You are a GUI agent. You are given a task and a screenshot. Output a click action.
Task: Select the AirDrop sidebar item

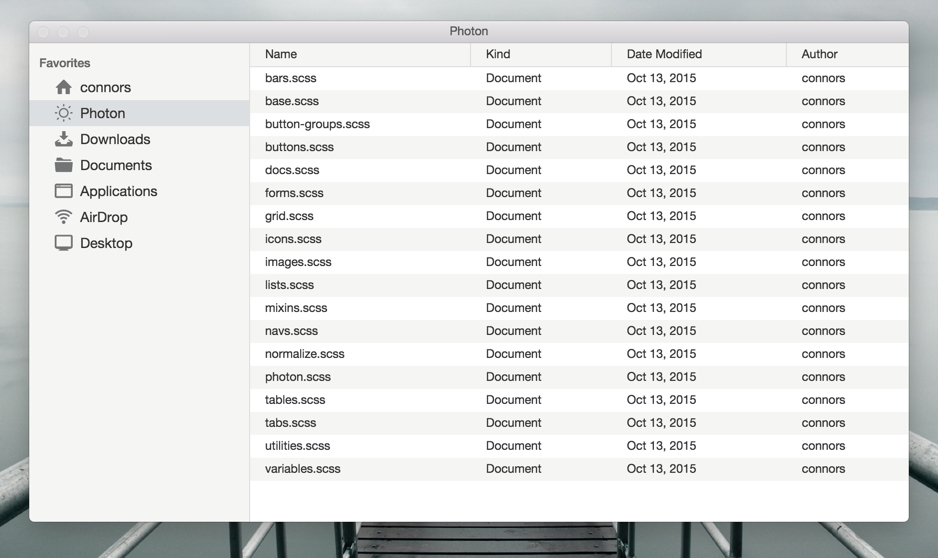click(139, 217)
